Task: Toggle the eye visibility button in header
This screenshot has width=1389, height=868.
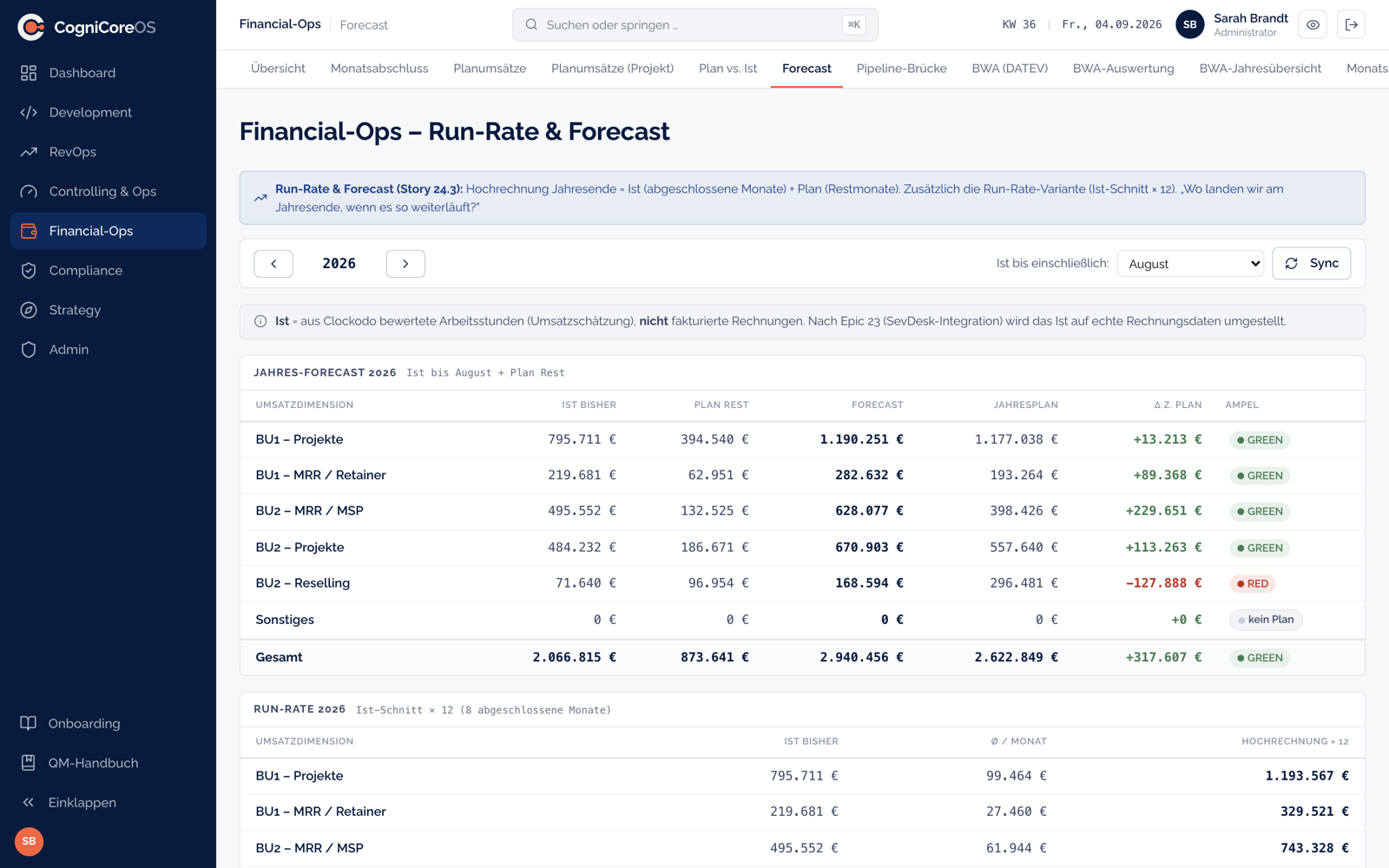Action: coord(1313,24)
